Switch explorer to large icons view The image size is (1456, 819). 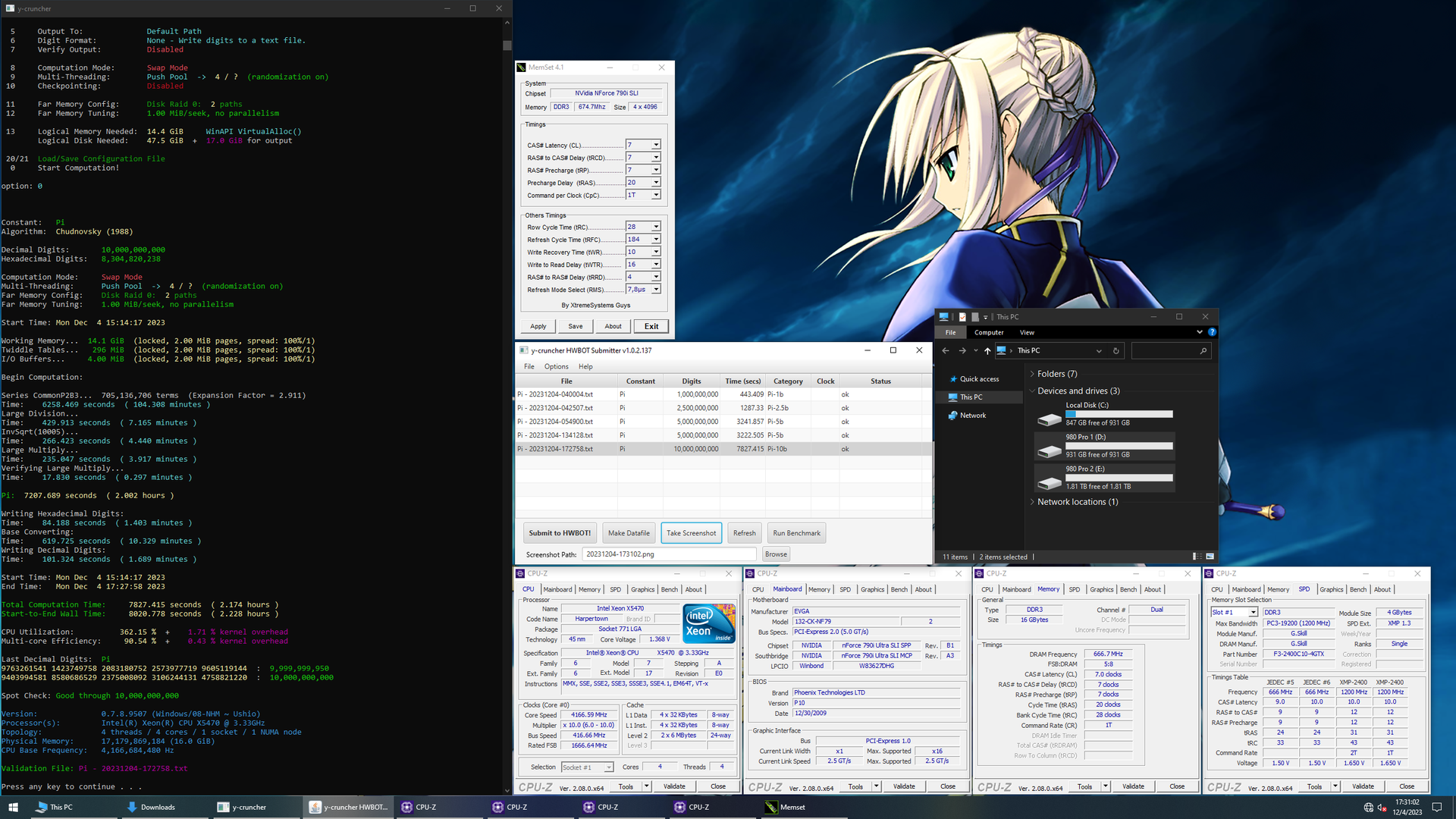click(x=1210, y=557)
